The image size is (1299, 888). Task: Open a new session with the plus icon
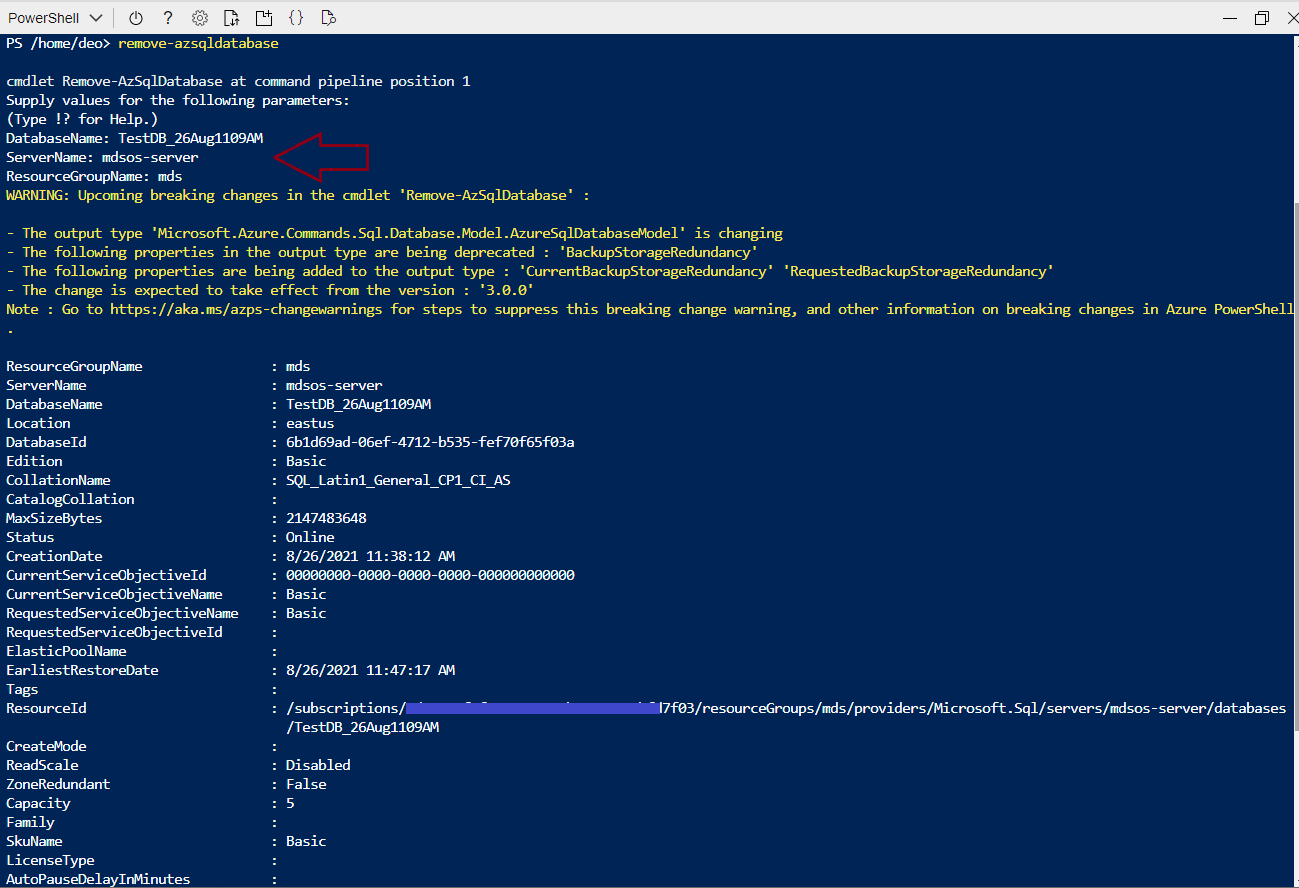point(264,17)
